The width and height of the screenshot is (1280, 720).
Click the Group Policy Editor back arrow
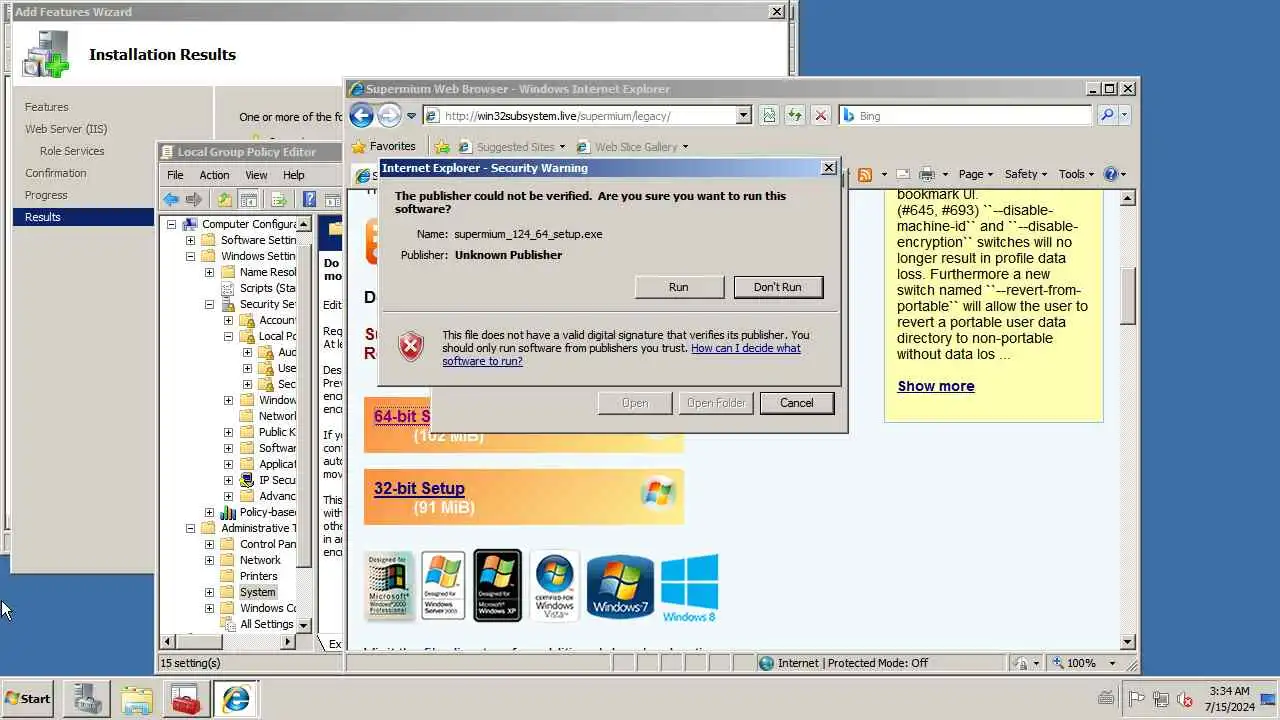[x=172, y=200]
